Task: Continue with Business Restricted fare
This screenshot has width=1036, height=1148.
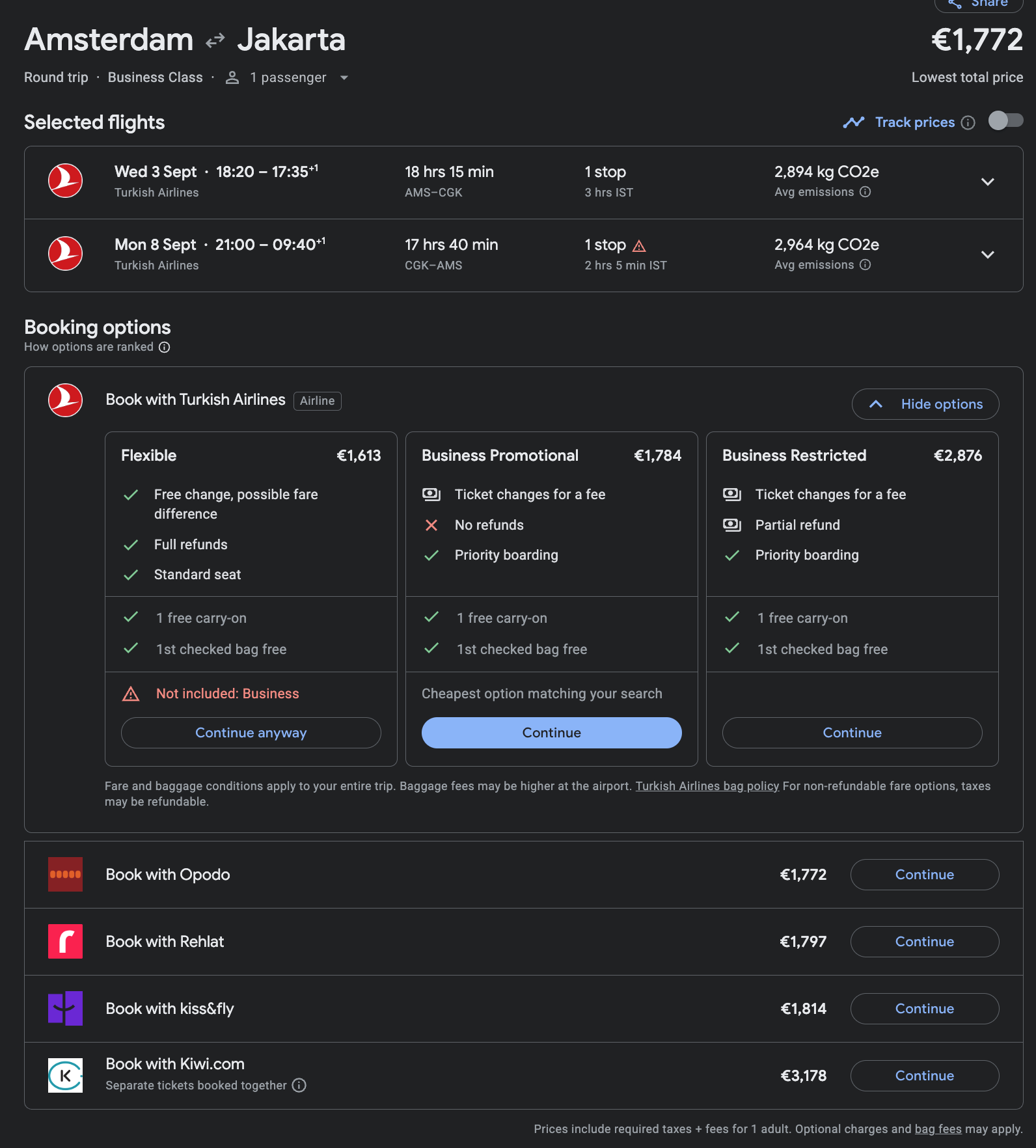Action: pyautogui.click(x=852, y=733)
